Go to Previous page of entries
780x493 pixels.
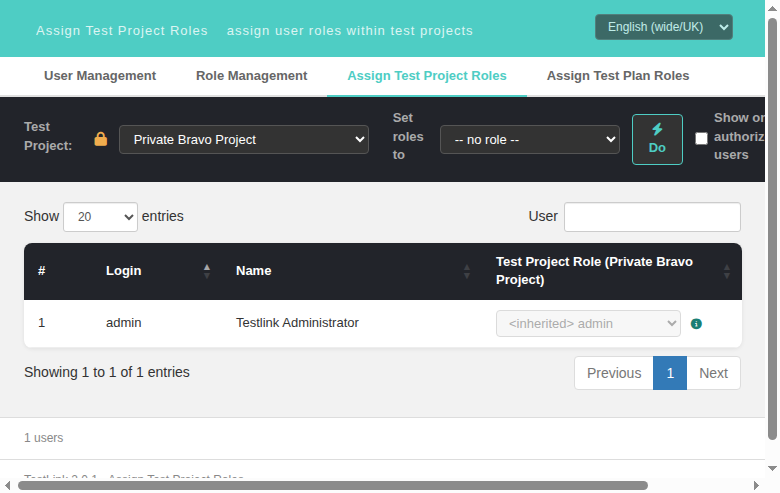point(614,373)
